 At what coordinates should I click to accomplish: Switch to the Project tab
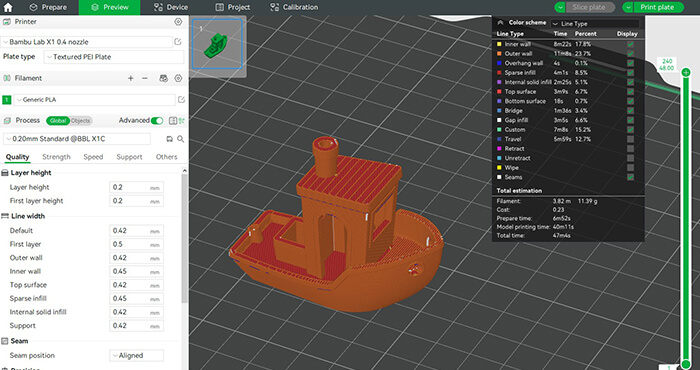[232, 7]
